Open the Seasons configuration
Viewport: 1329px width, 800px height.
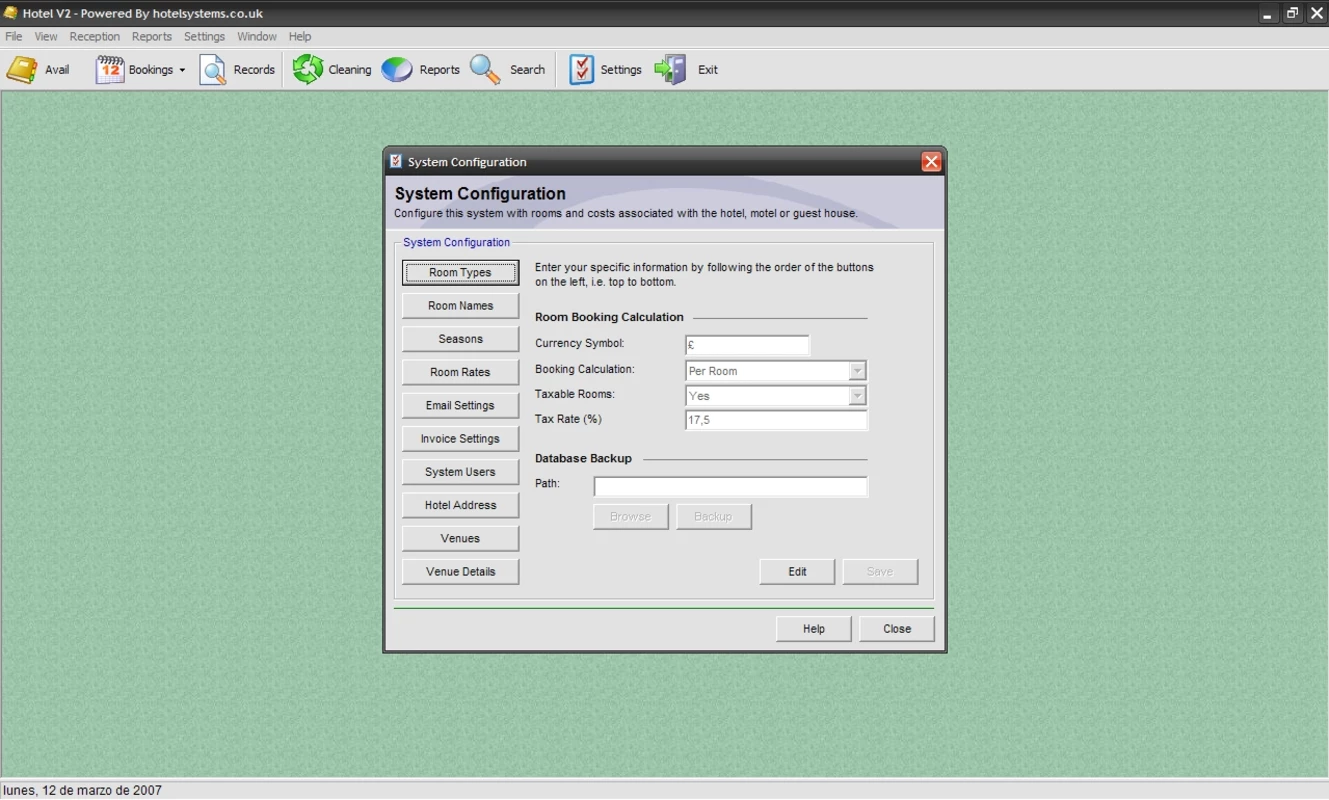tap(460, 339)
